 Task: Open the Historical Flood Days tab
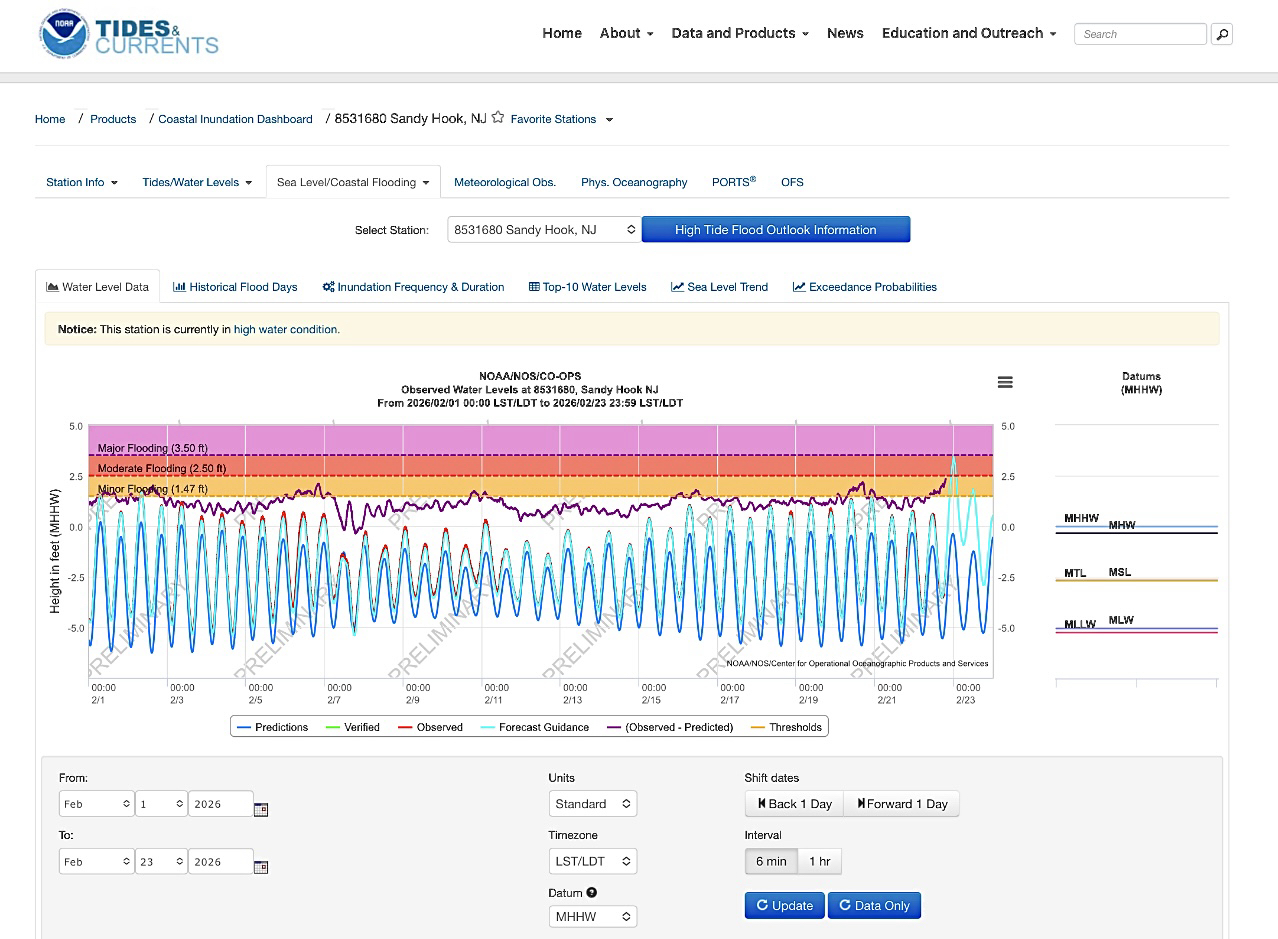(235, 287)
